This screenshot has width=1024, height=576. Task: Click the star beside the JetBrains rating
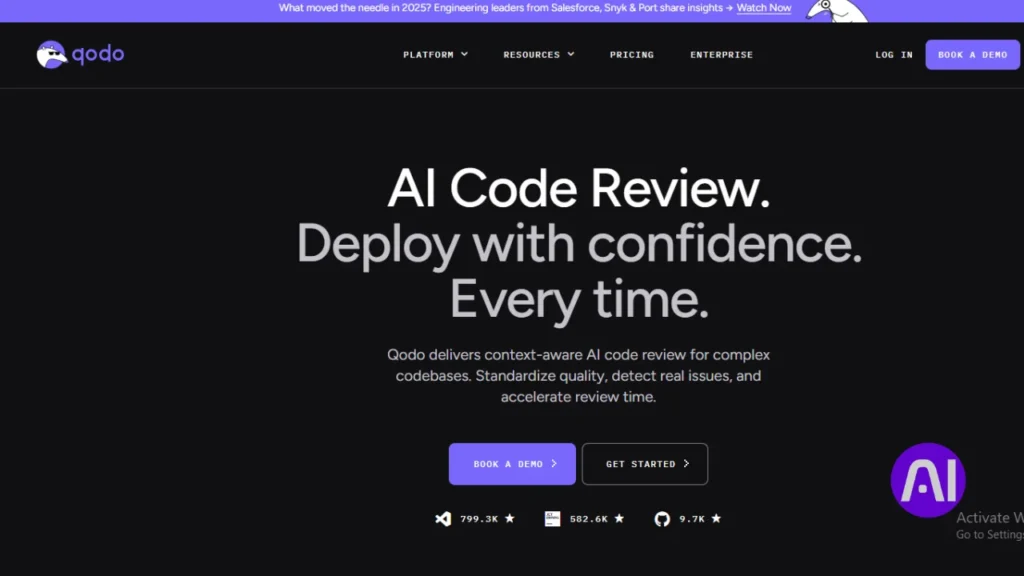coord(618,519)
